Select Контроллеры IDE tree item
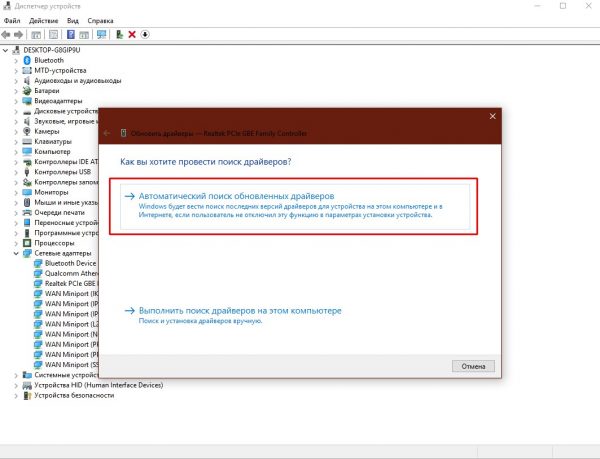Screen dimensions: 600x459 click(x=66, y=162)
